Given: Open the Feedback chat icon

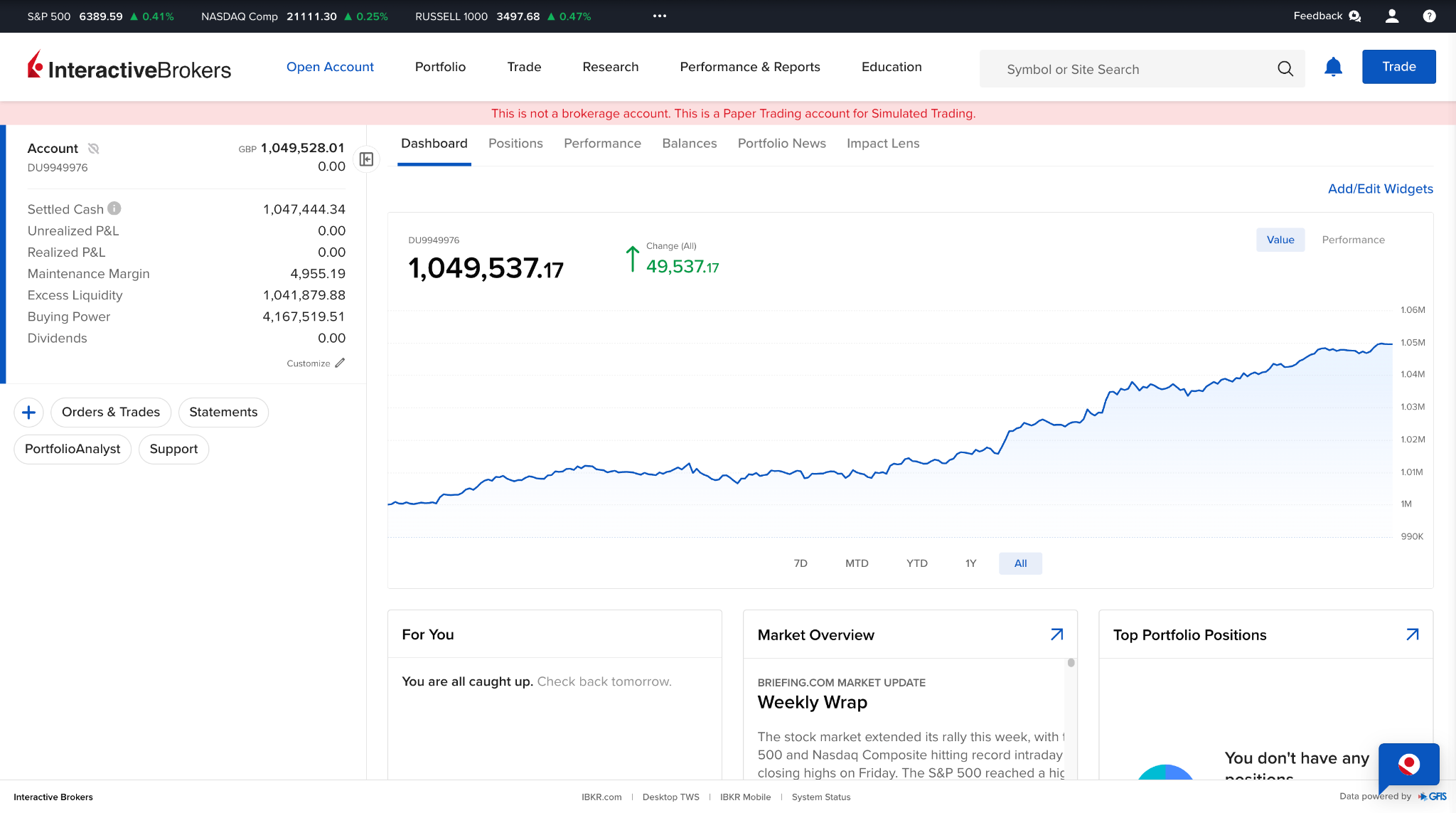Looking at the screenshot, I should pos(1355,16).
